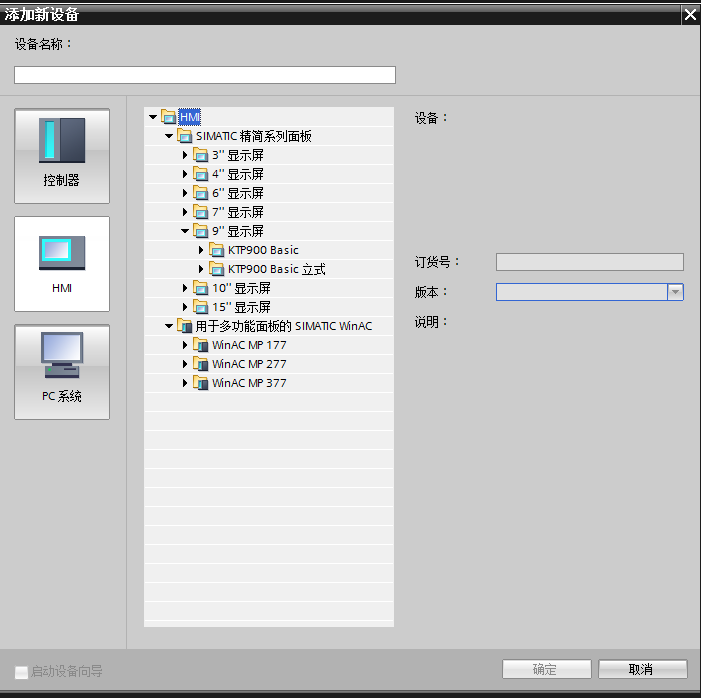The image size is (701, 698).
Task: Click folder icon of WinAC MP 277
Action: coord(201,364)
